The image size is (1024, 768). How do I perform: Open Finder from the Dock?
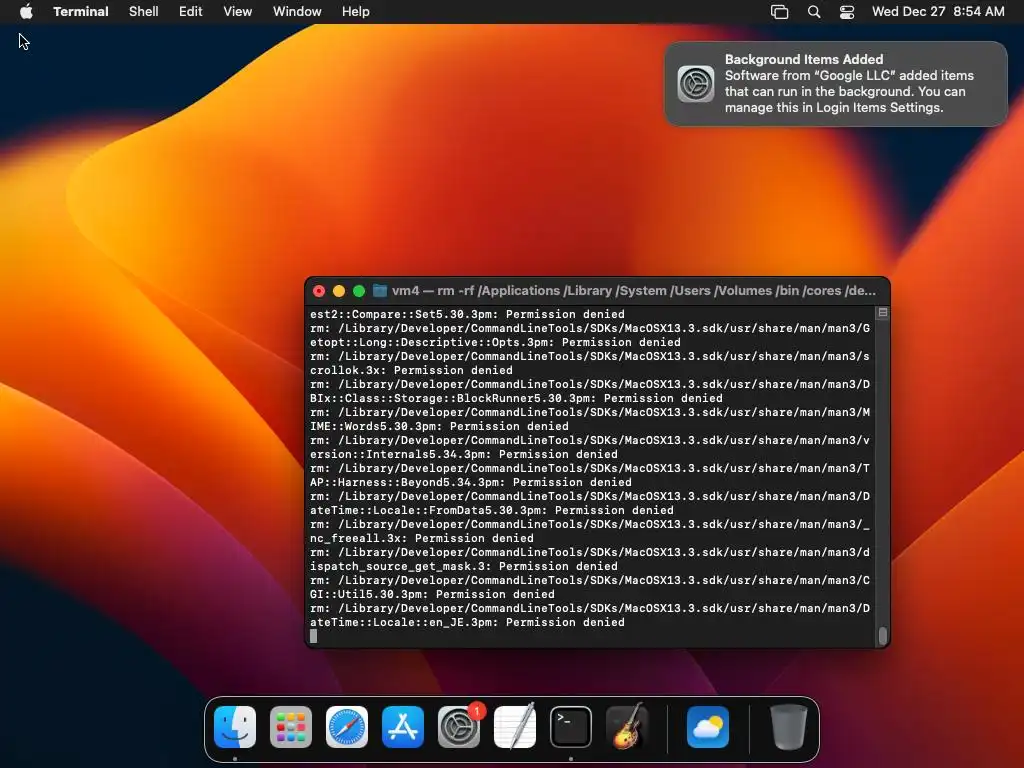[x=235, y=727]
